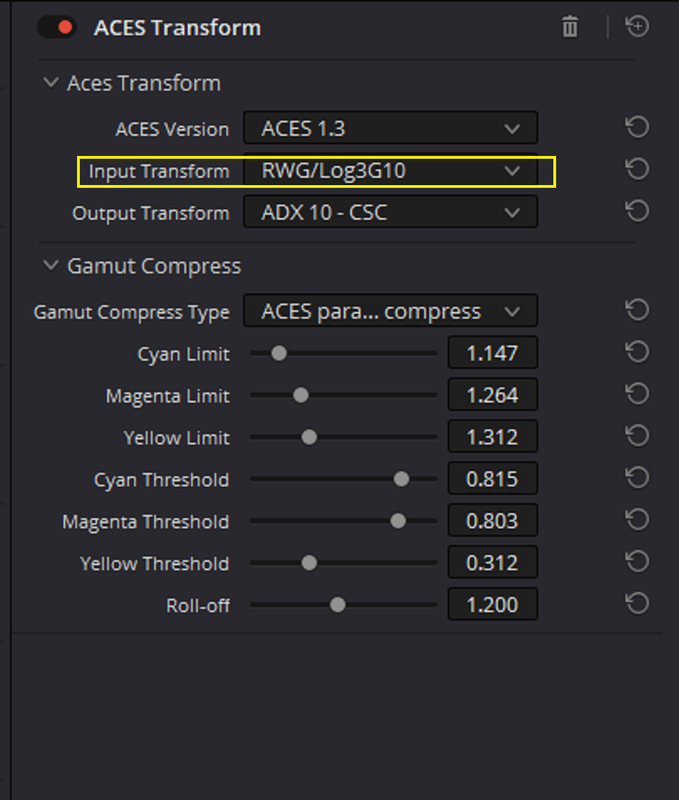Reset entire ACES Transform effect via top reset icon
Screen dimensions: 679x800
(x=637, y=26)
